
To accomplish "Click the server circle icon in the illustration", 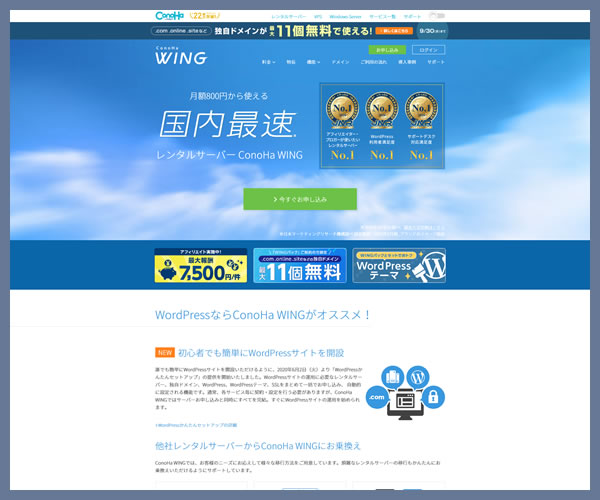I will (393, 377).
